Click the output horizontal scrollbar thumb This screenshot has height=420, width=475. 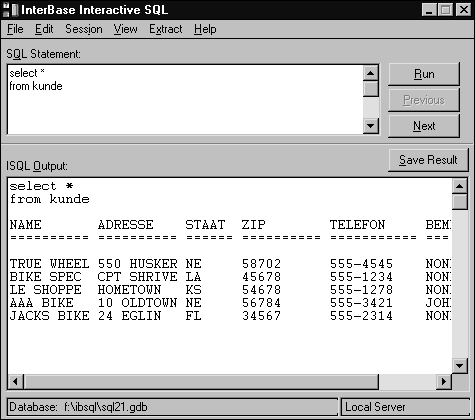[201, 381]
